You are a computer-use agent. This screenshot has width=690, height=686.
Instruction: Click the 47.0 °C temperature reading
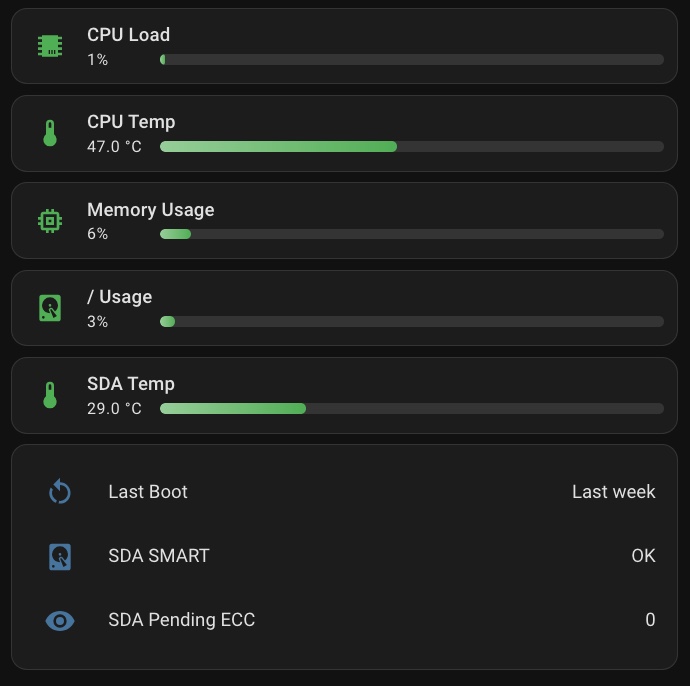coord(114,147)
